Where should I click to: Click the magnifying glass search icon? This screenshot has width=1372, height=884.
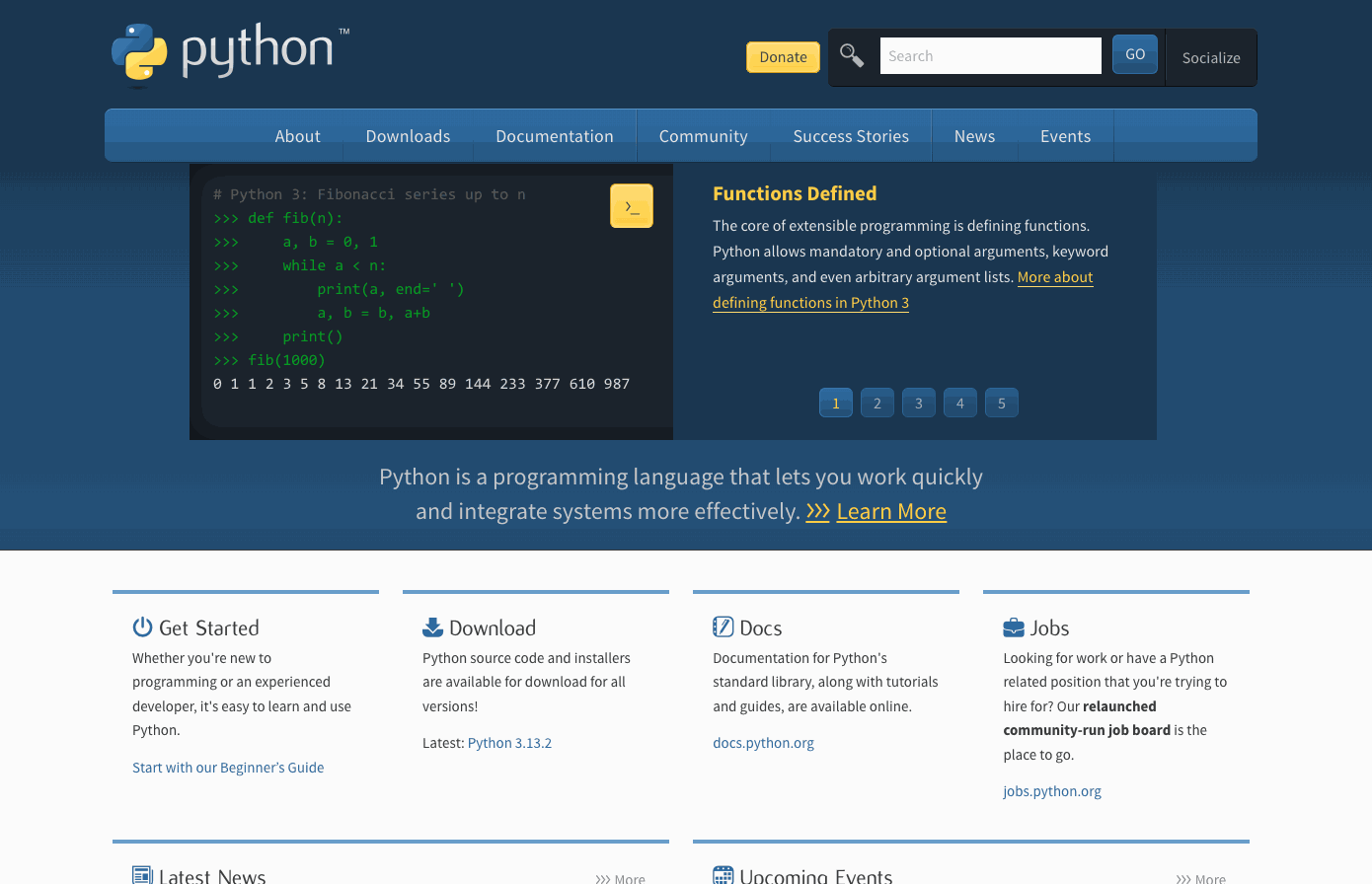[852, 55]
